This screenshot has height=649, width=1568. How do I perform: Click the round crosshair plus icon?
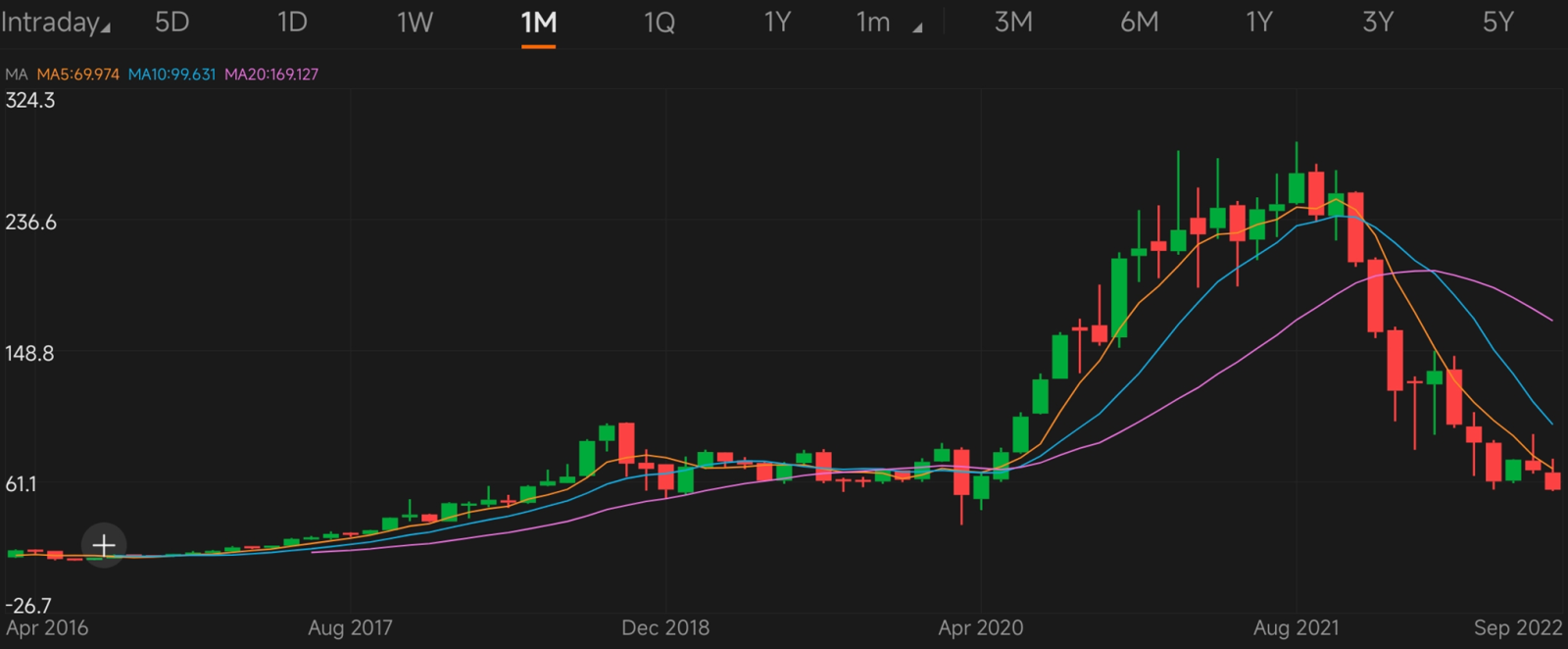(104, 545)
